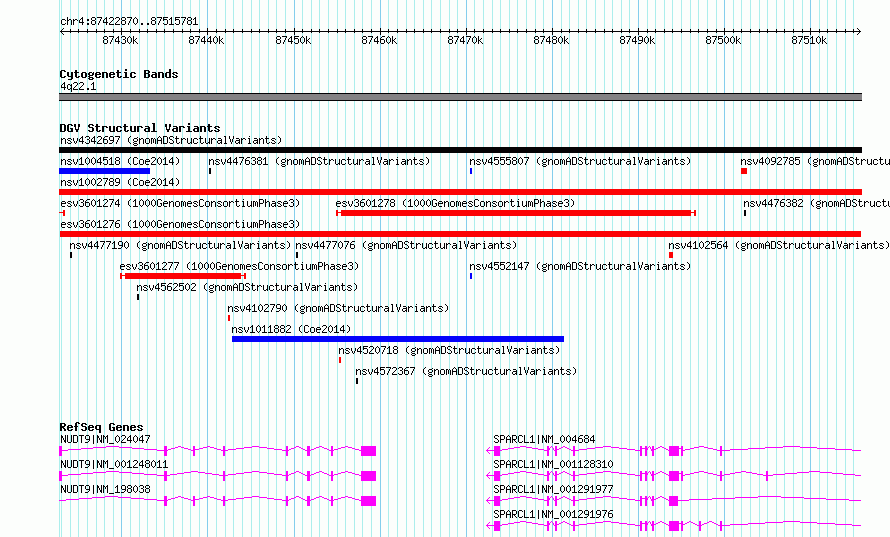Click the esv3601276 red variant bar

tap(460, 234)
